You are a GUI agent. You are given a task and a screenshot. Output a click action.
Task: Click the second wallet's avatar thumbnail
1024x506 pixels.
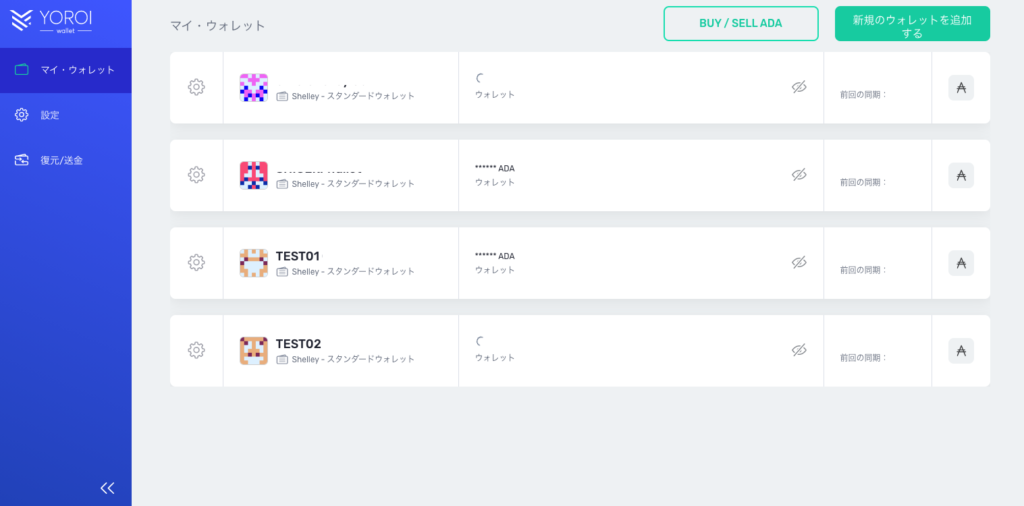[253, 175]
